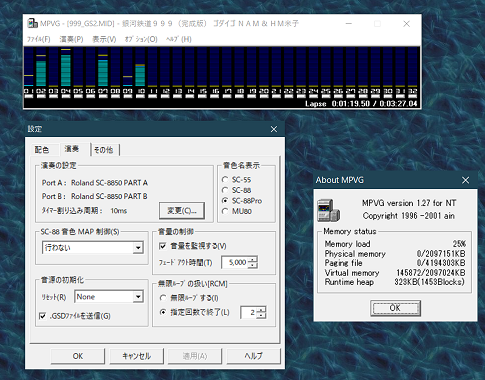Open the 表示(V) menu
The image size is (485, 380).
[104, 39]
